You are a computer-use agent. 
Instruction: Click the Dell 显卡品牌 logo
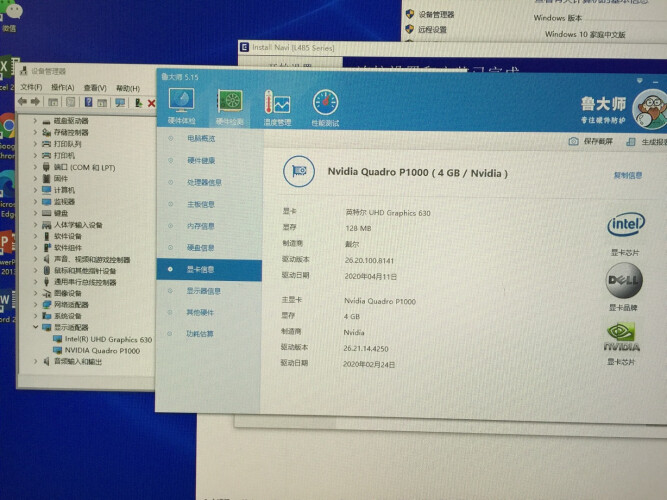(624, 280)
